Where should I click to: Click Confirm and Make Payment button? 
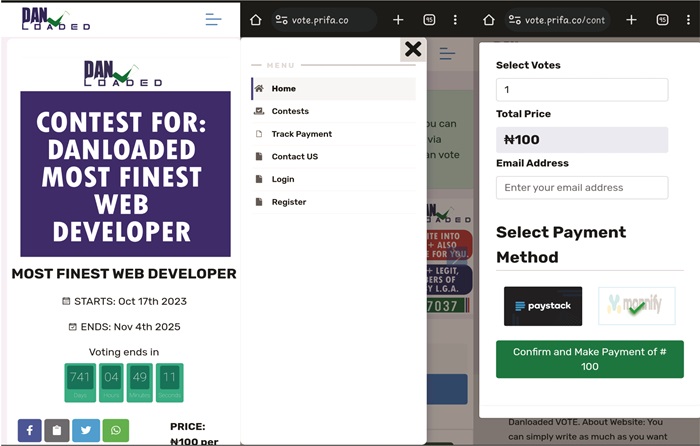click(x=590, y=359)
